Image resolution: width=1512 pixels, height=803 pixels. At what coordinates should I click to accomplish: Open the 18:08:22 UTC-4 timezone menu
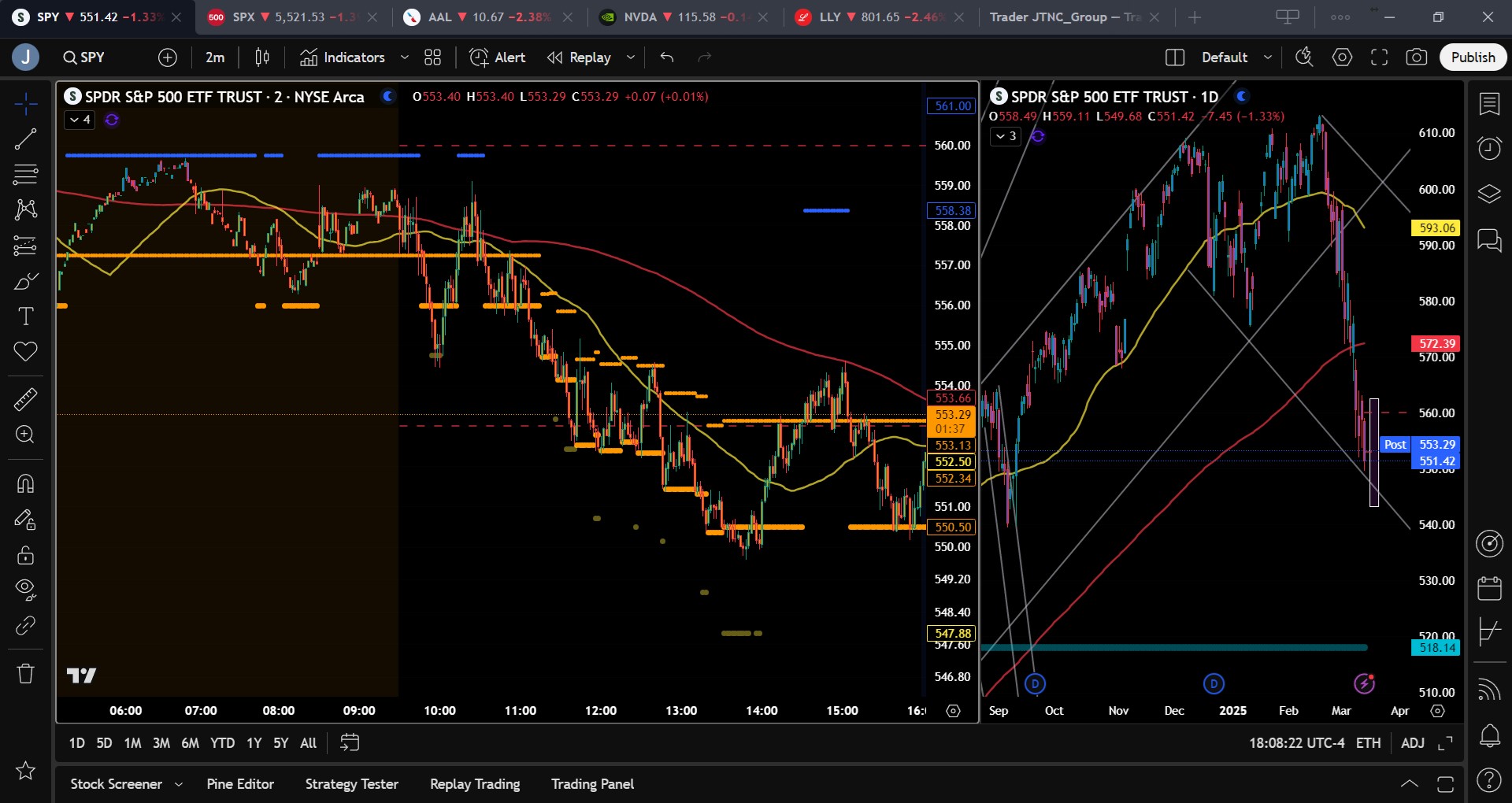click(1297, 743)
